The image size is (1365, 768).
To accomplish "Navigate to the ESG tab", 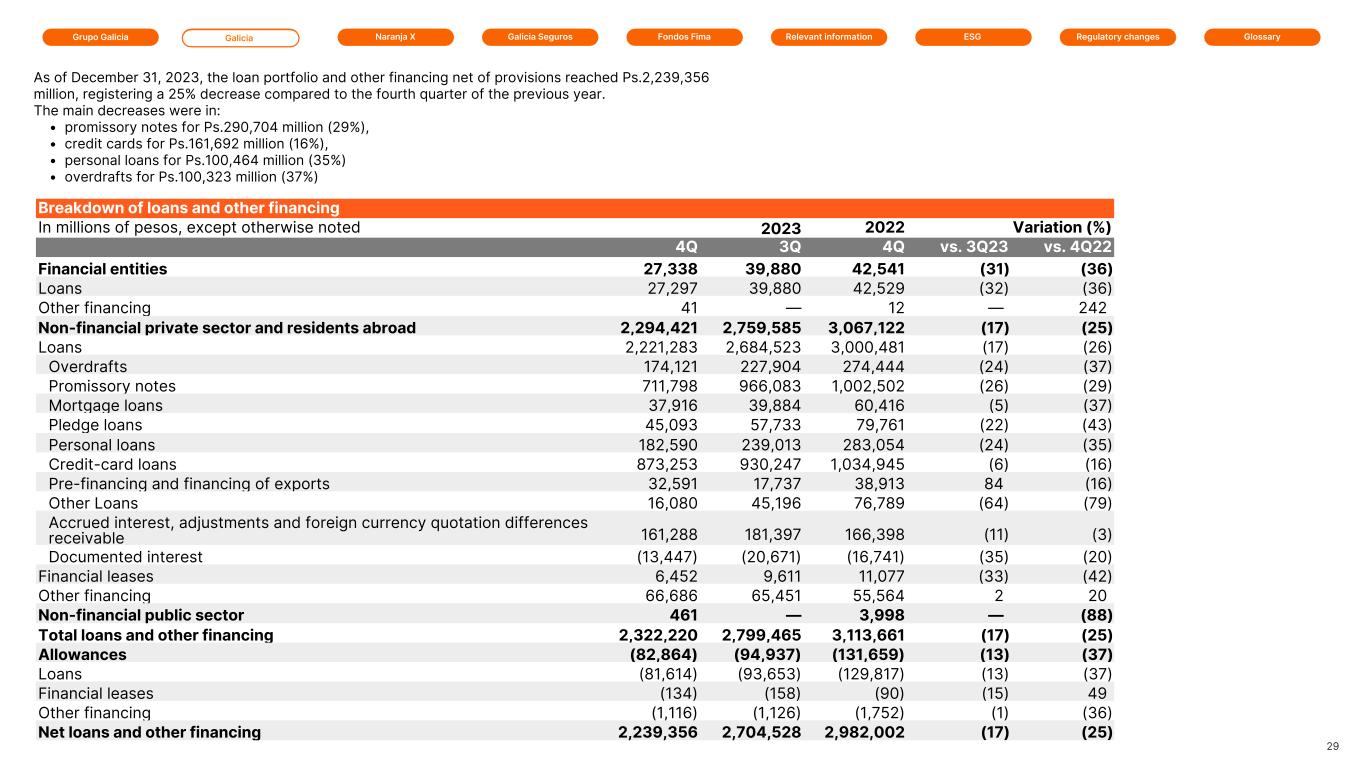I will coord(973,37).
